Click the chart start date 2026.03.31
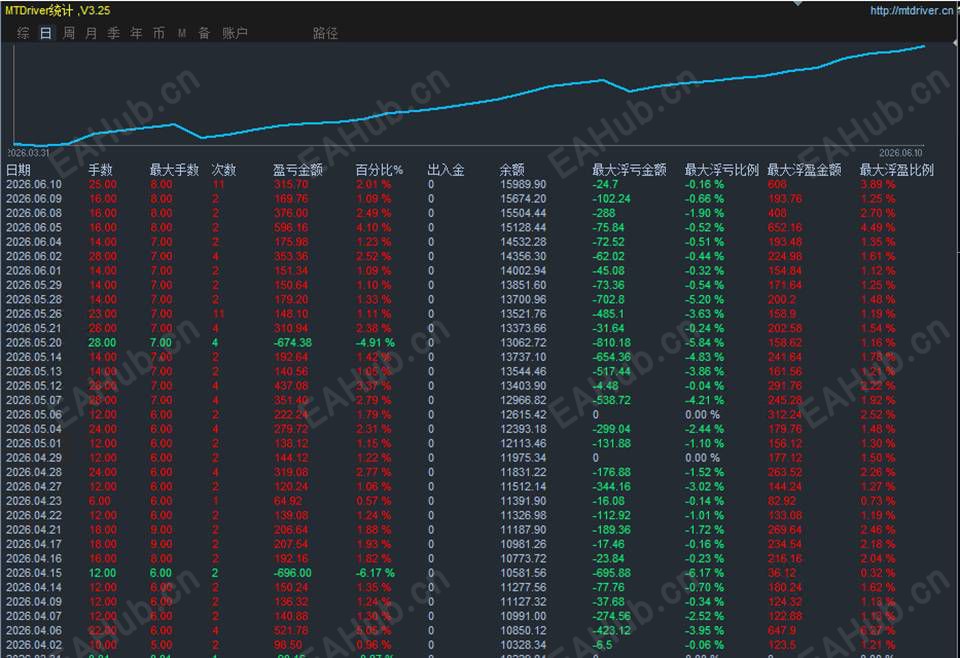 pos(28,153)
